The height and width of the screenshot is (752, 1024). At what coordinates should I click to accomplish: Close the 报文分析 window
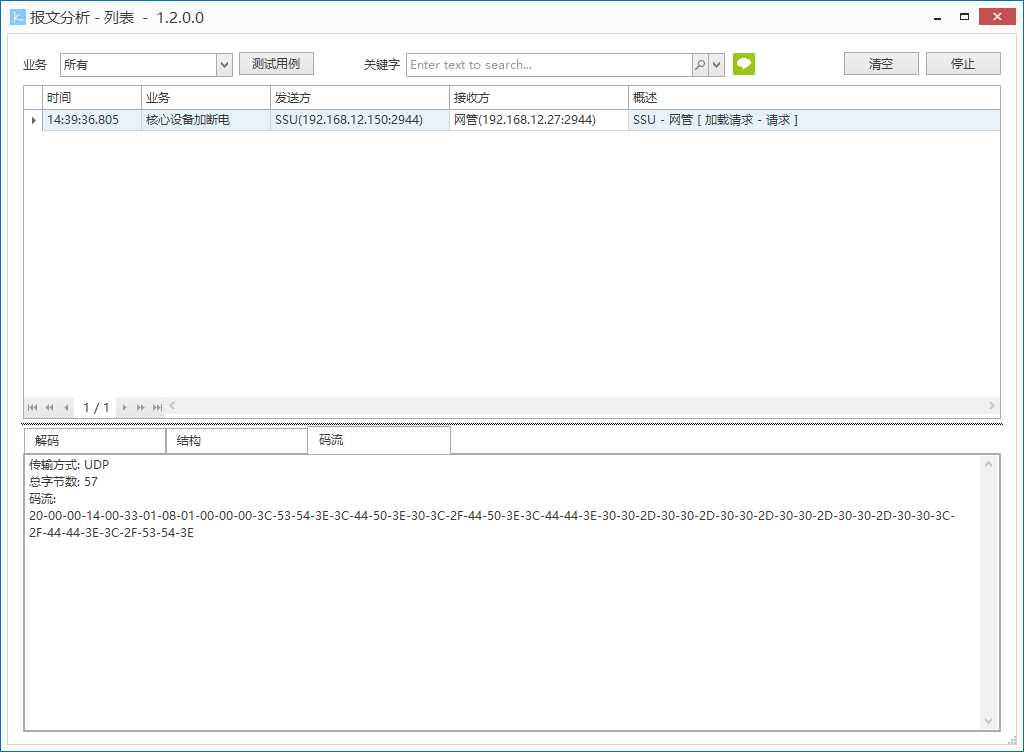click(x=997, y=17)
